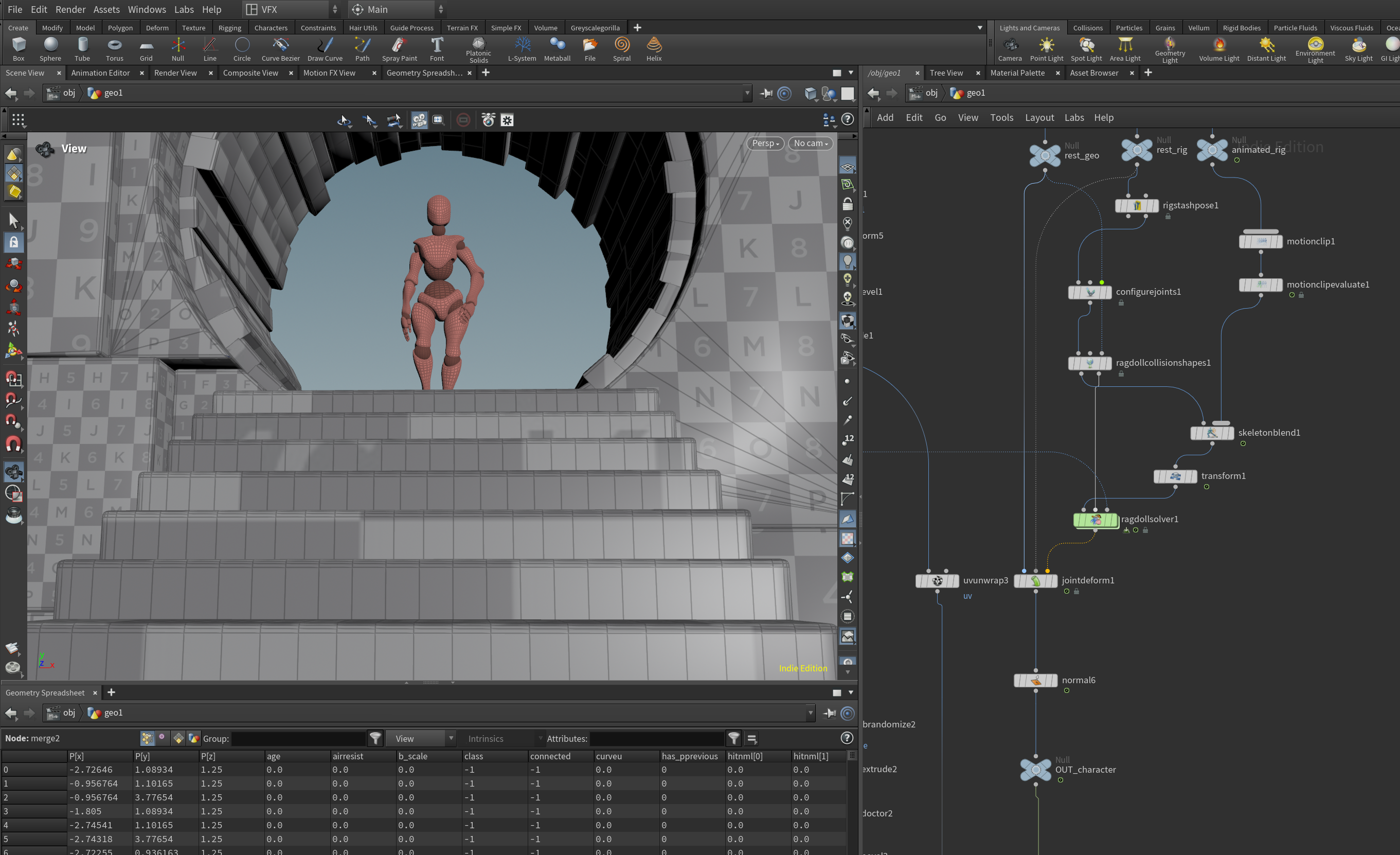Add a Grid from the shelf
The image size is (1400, 855).
[146, 49]
